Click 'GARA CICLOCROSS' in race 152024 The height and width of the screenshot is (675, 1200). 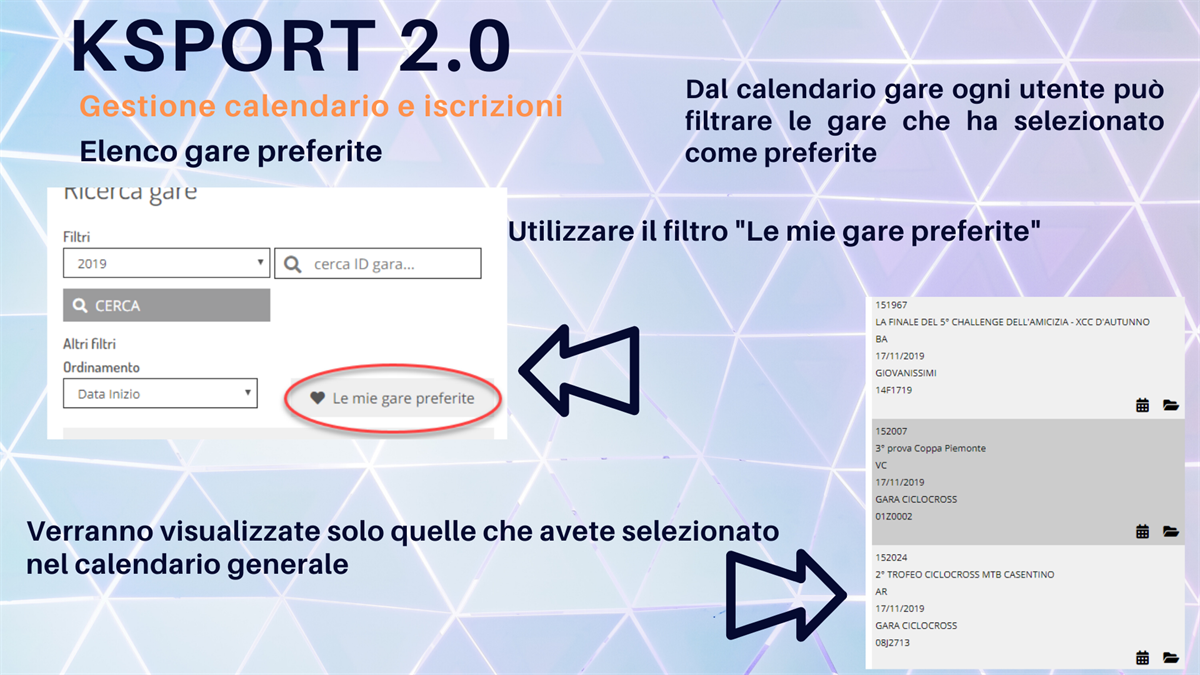pos(916,626)
